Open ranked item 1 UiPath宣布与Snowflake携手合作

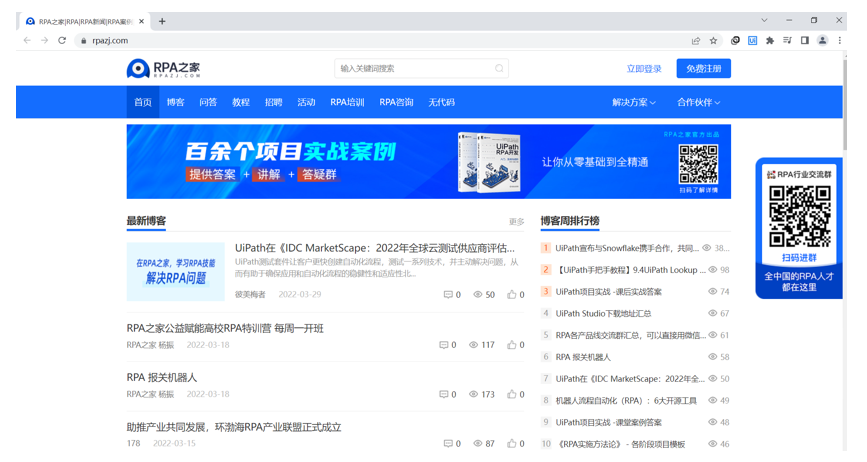(627, 248)
